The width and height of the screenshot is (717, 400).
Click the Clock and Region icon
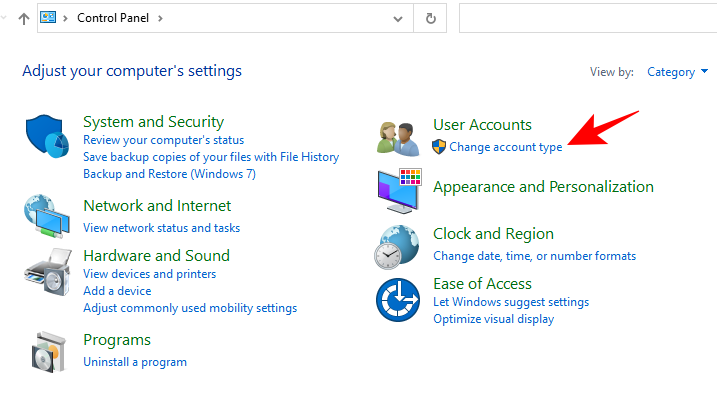click(397, 246)
